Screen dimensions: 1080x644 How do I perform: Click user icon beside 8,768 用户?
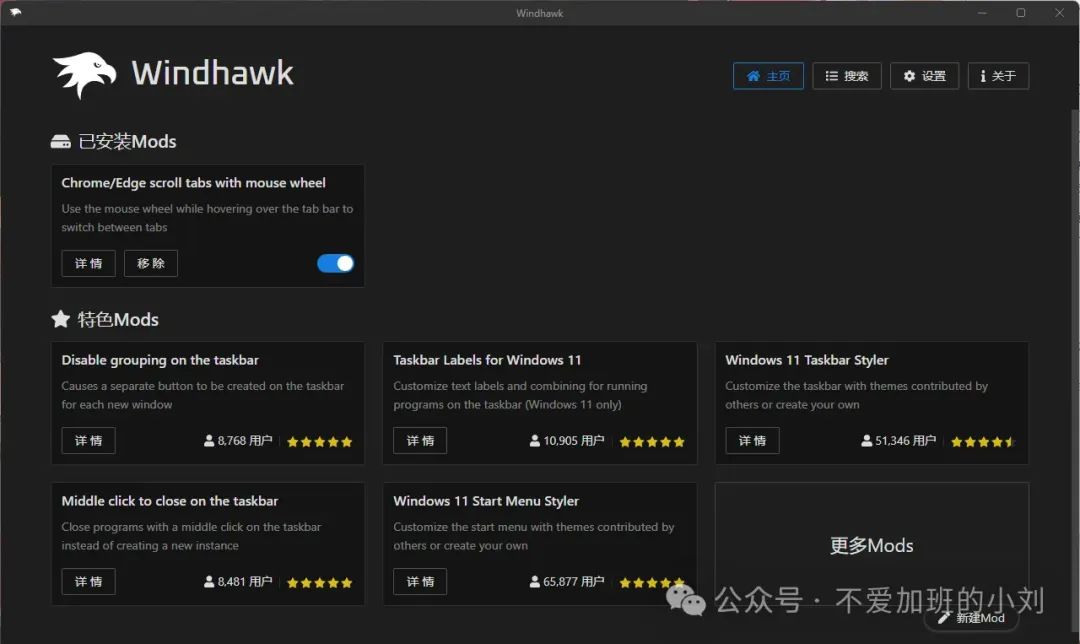pyautogui.click(x=209, y=441)
